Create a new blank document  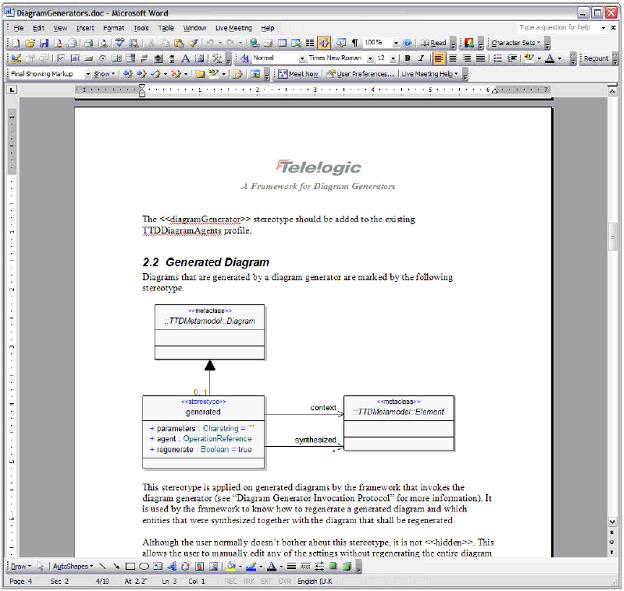16,43
